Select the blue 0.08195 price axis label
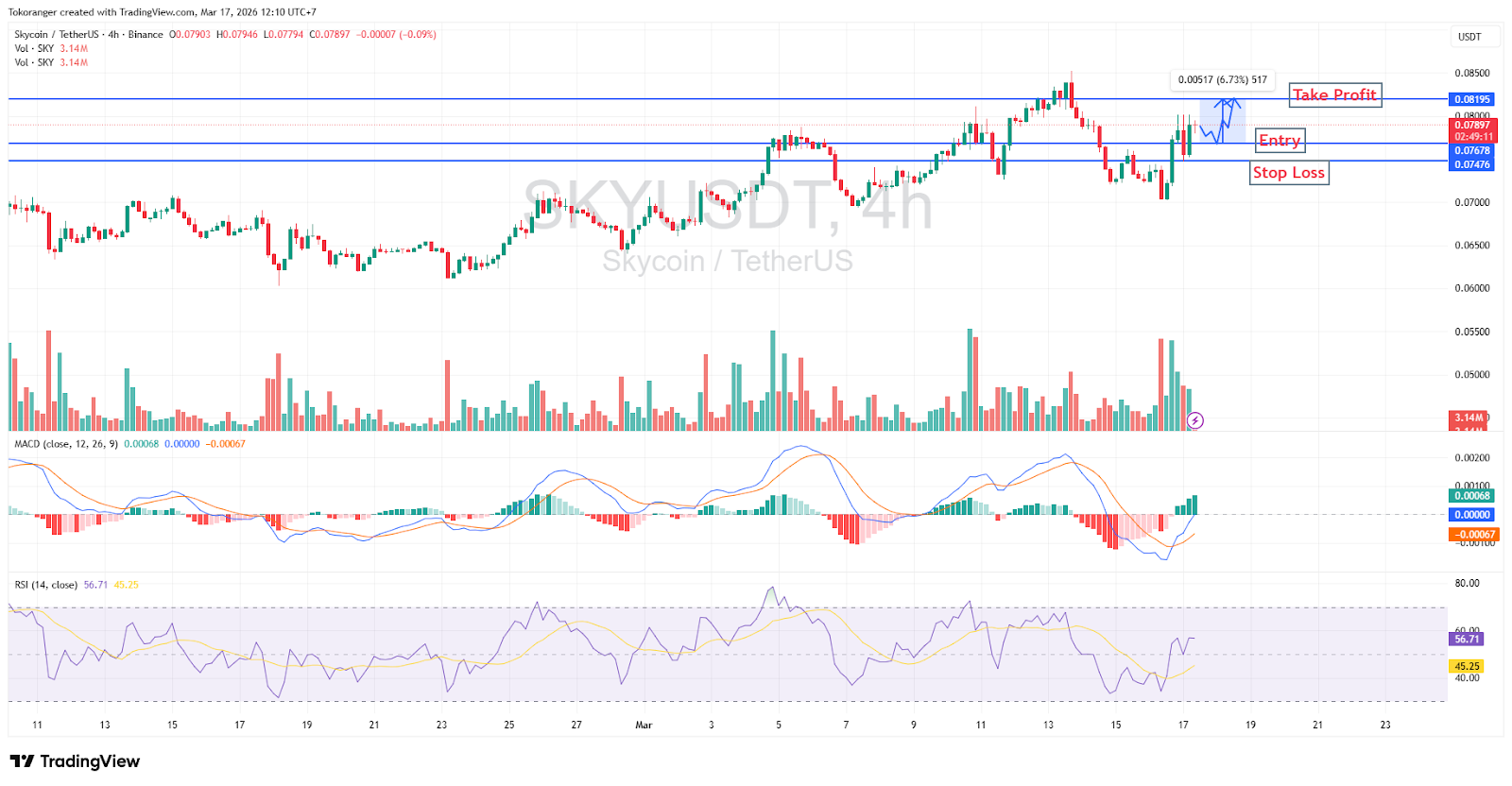 (x=1471, y=99)
